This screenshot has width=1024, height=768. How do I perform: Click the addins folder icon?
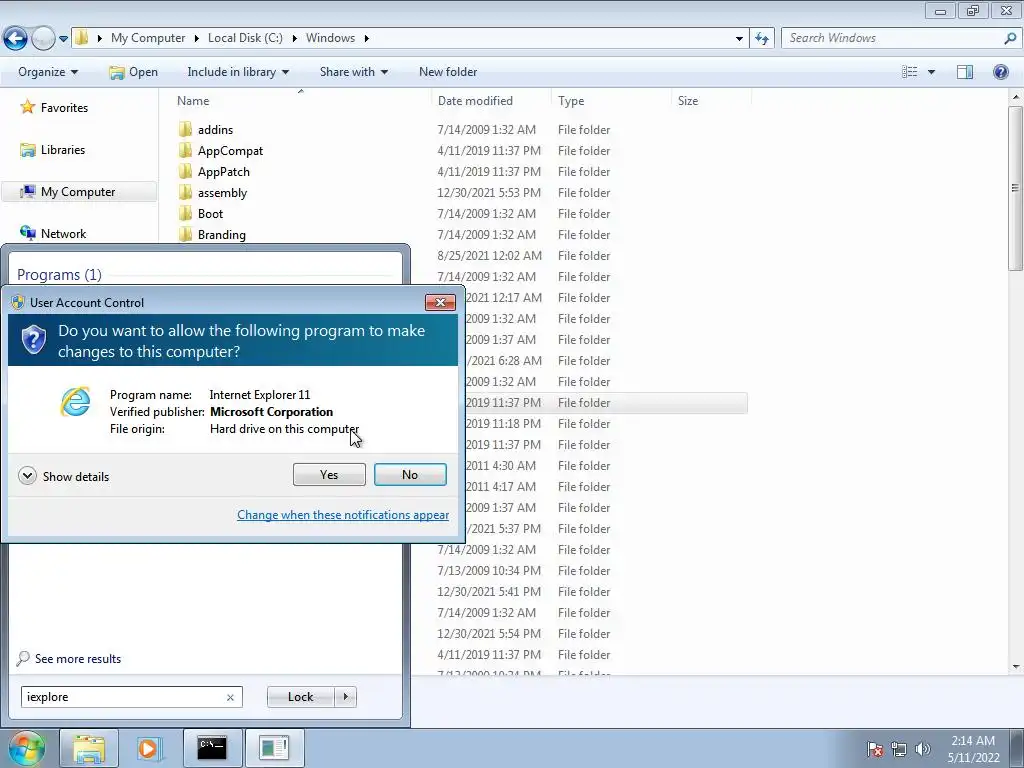coord(185,129)
